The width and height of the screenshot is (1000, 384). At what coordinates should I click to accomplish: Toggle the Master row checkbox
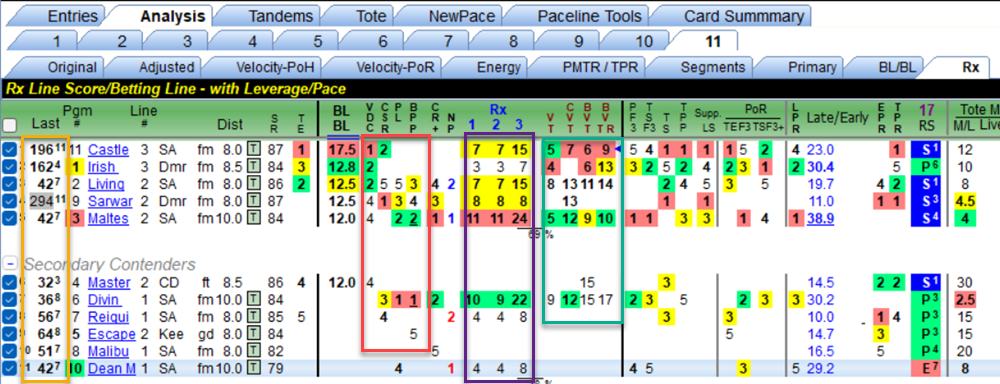[10, 282]
